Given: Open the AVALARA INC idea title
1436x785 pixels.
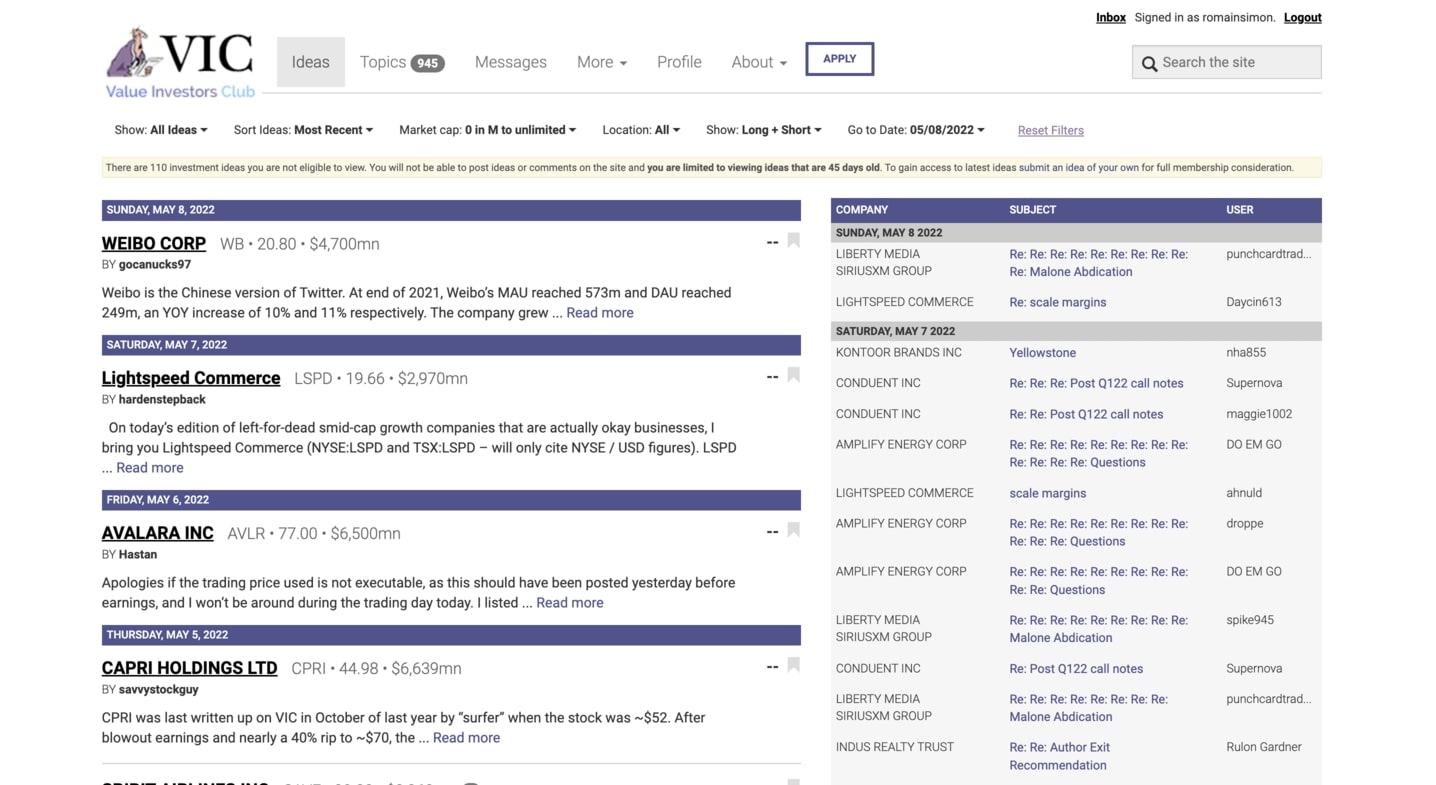Looking at the screenshot, I should (x=158, y=533).
